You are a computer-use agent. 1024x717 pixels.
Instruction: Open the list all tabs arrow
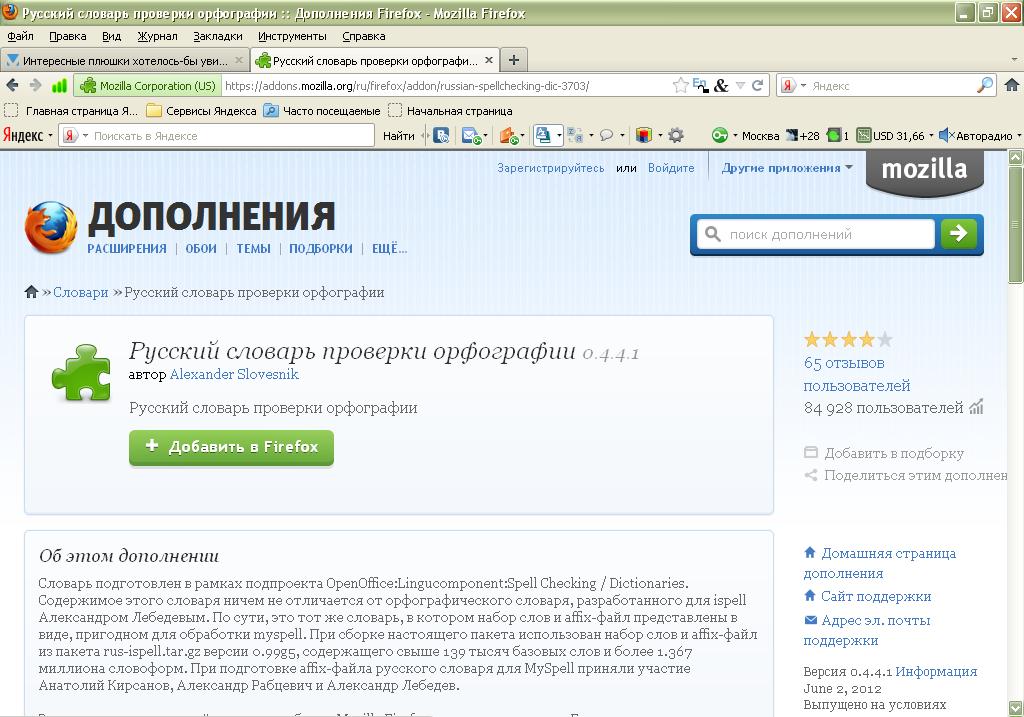coord(1014,60)
